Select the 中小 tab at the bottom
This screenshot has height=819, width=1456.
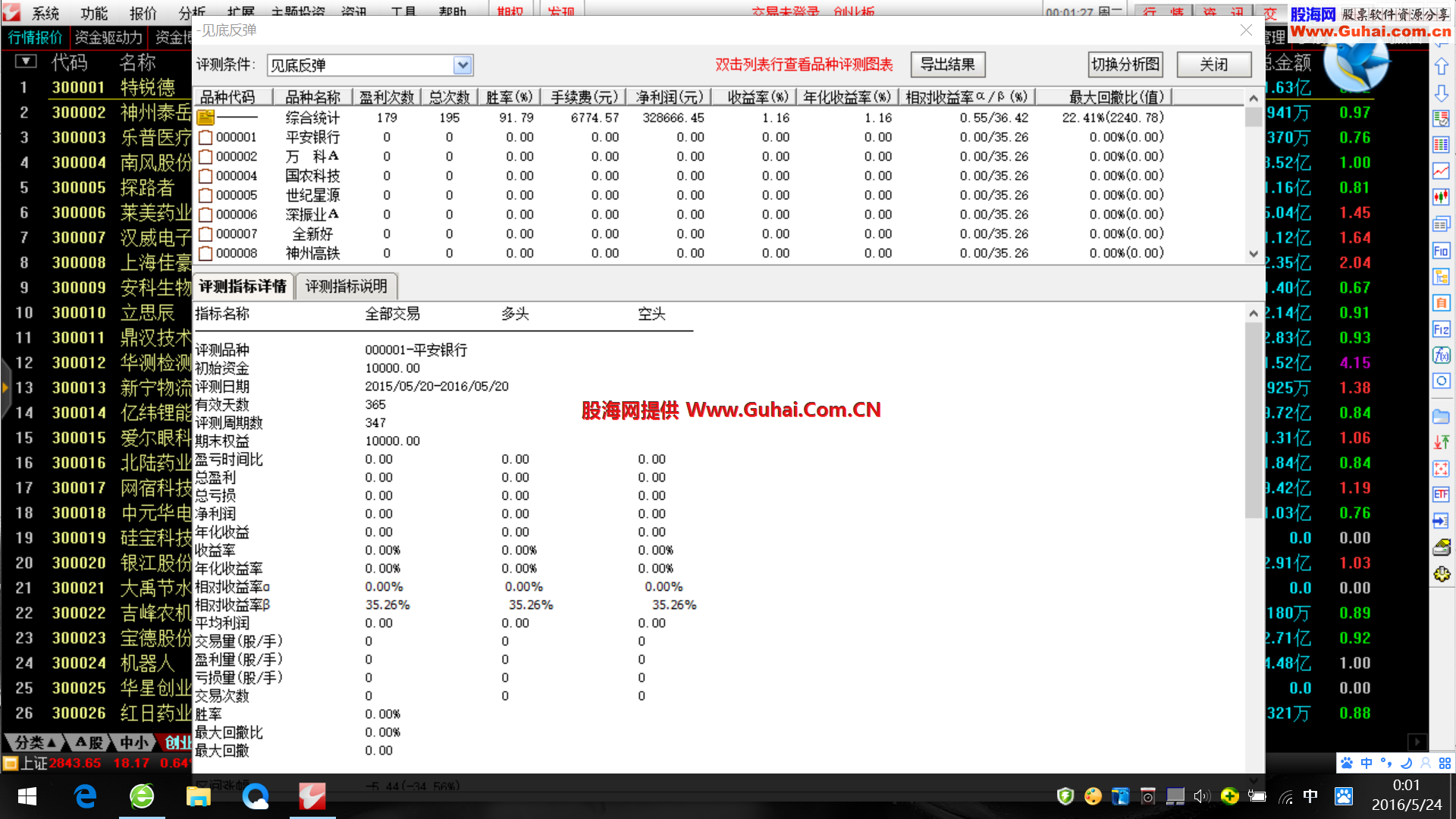[135, 742]
